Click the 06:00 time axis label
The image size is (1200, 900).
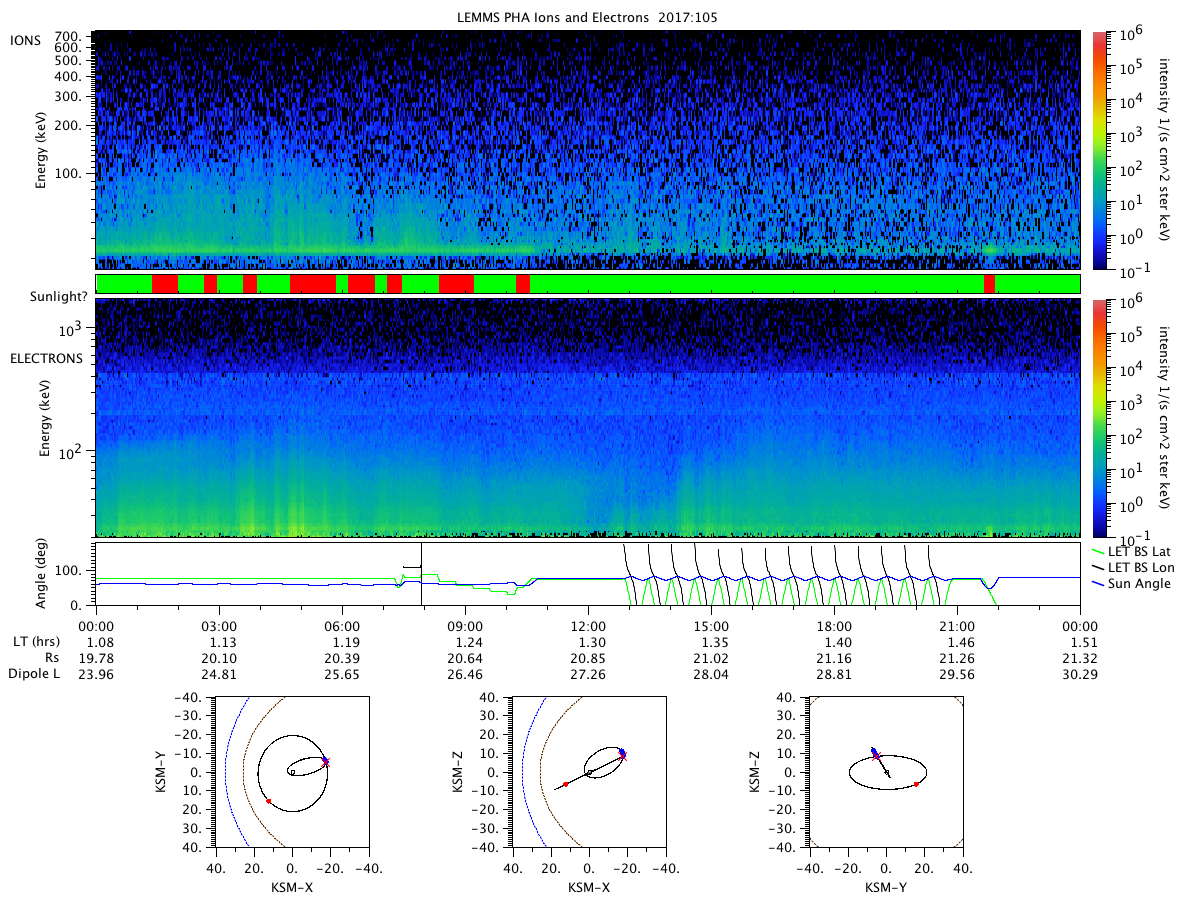pos(342,626)
